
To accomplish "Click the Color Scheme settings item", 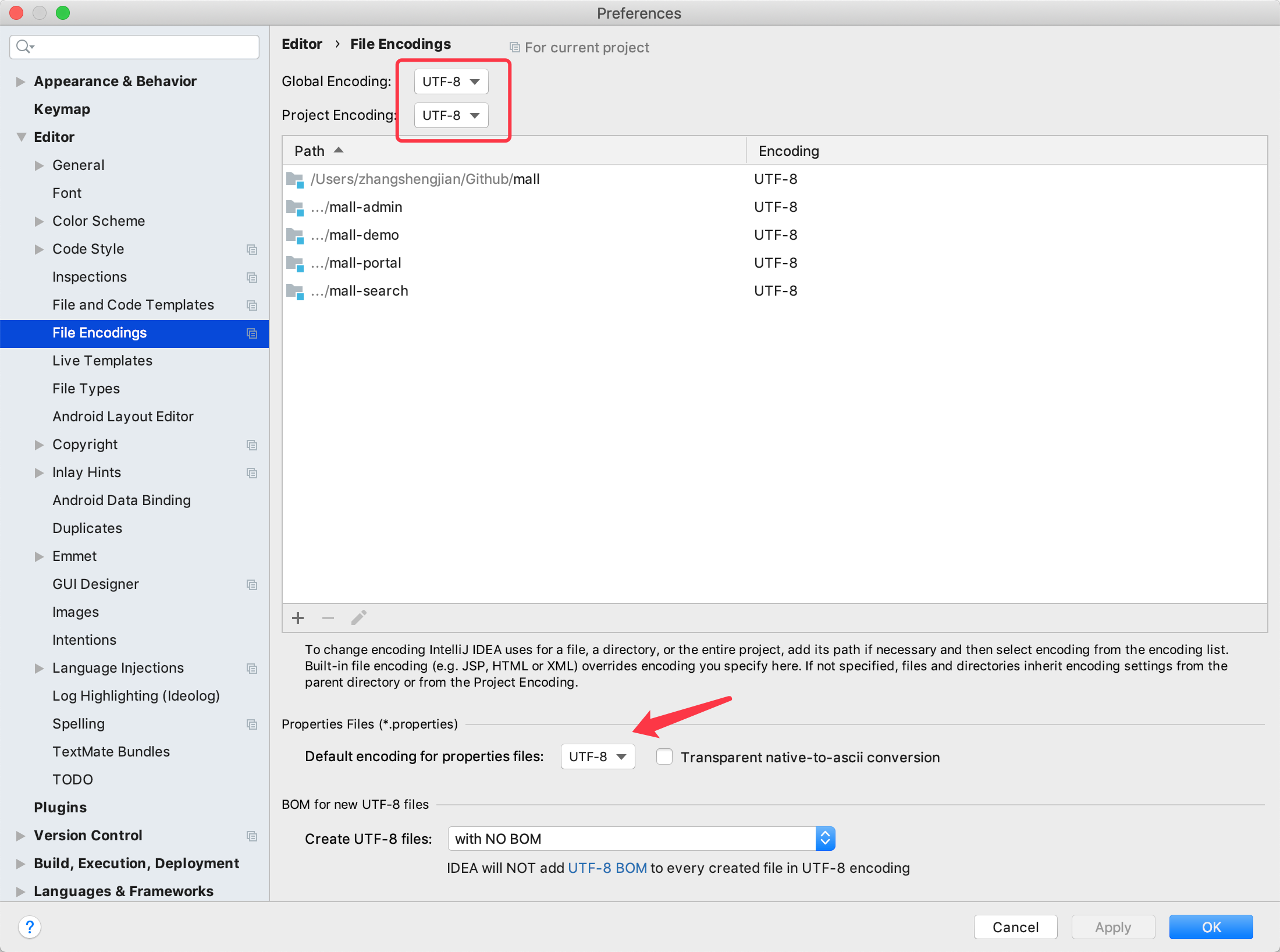I will (98, 220).
